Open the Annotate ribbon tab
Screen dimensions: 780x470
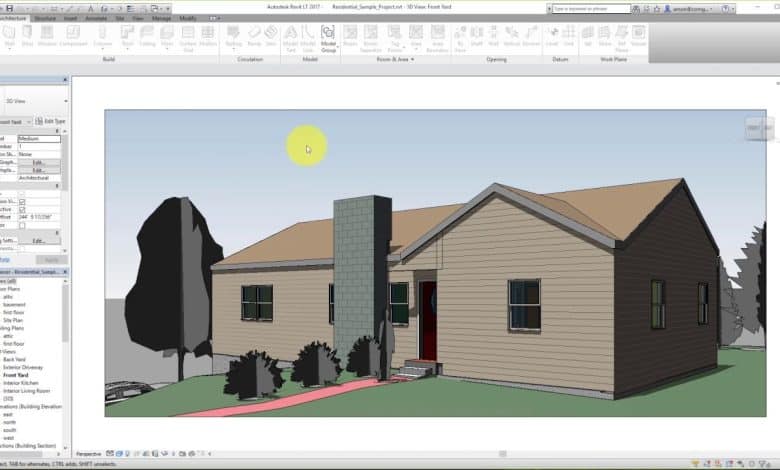(x=96, y=18)
